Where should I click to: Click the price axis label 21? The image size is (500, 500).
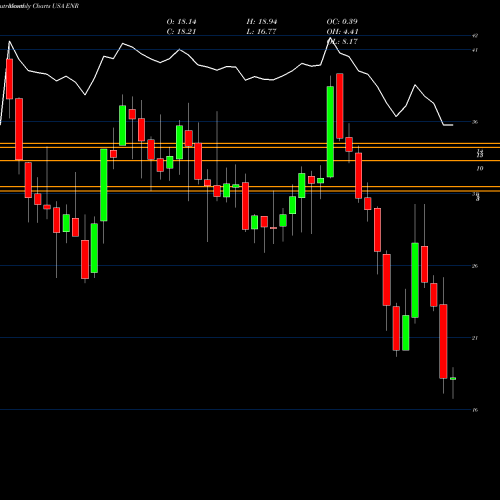[475, 338]
